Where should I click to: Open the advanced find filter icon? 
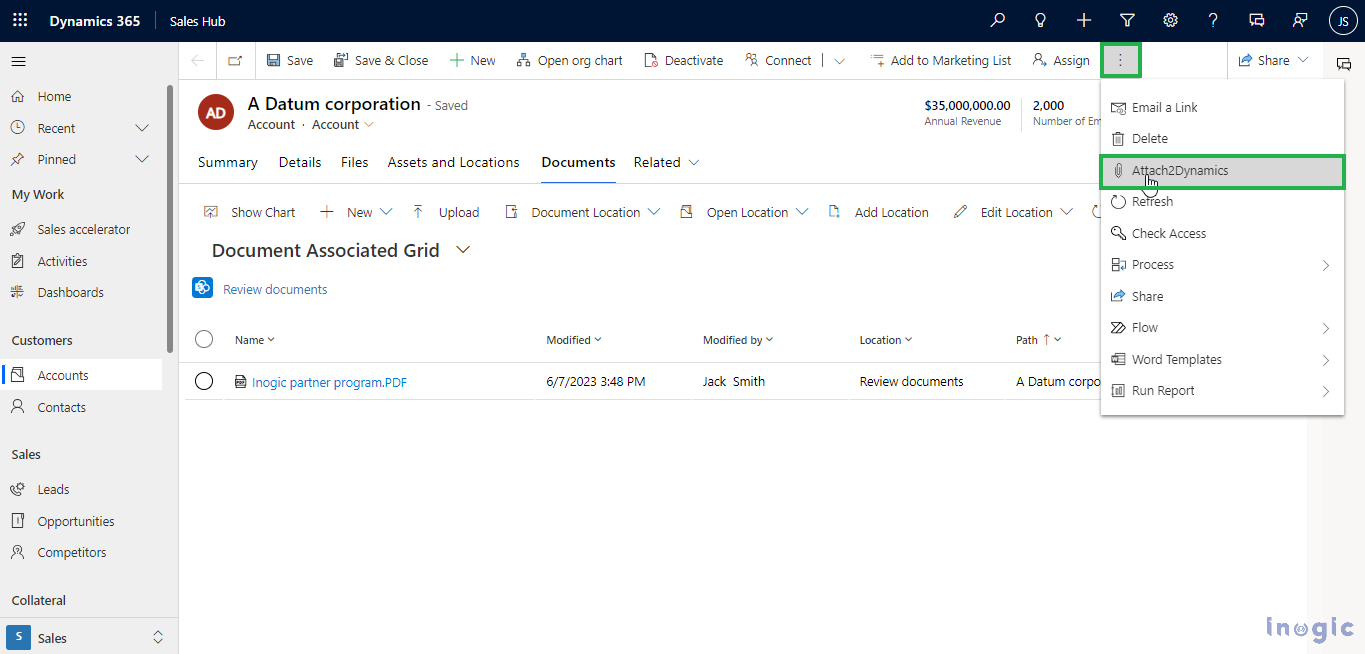pos(1127,20)
